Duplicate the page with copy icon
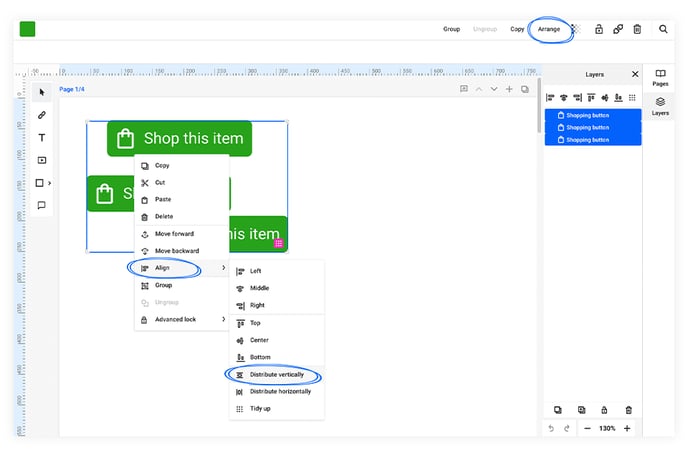Image resolution: width=688 pixels, height=457 pixels. tap(525, 89)
